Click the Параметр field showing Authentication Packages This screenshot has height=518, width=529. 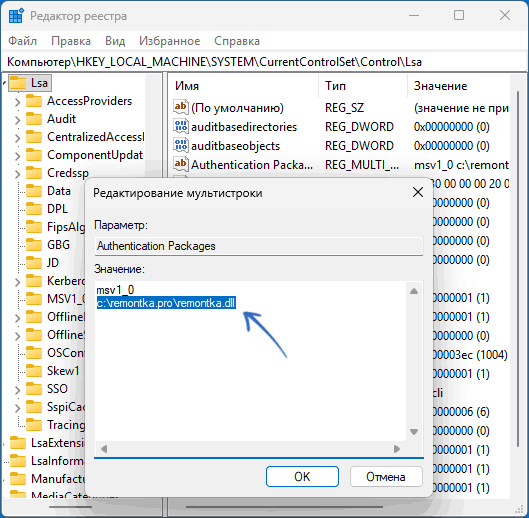(259, 246)
